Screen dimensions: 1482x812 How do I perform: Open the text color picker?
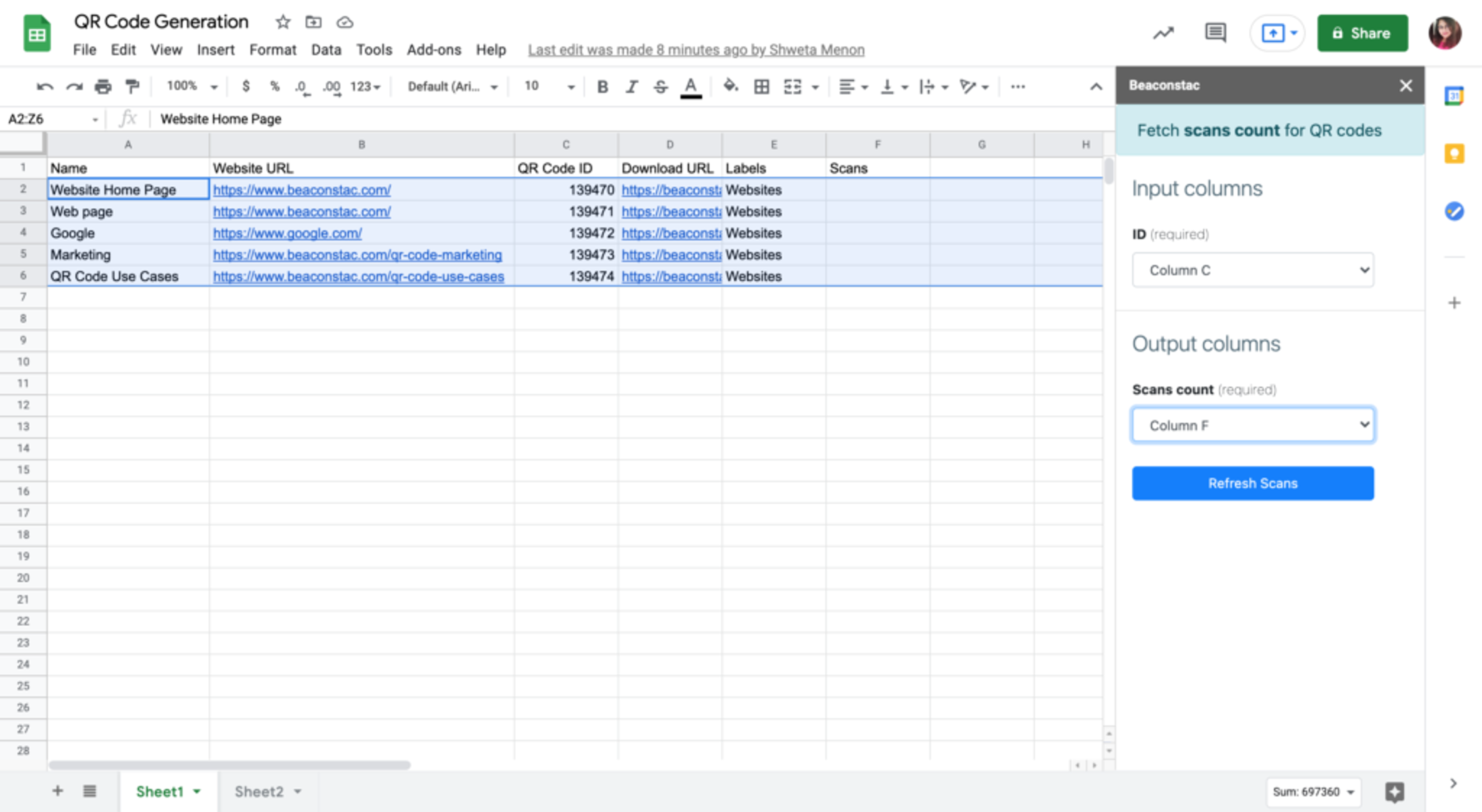(x=691, y=88)
